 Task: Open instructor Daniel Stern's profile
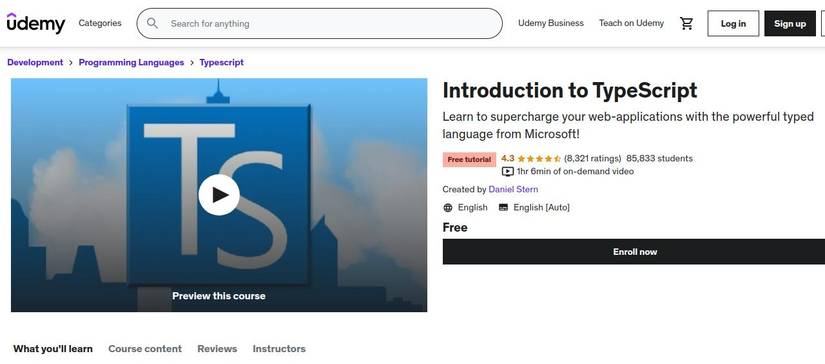[x=513, y=189]
